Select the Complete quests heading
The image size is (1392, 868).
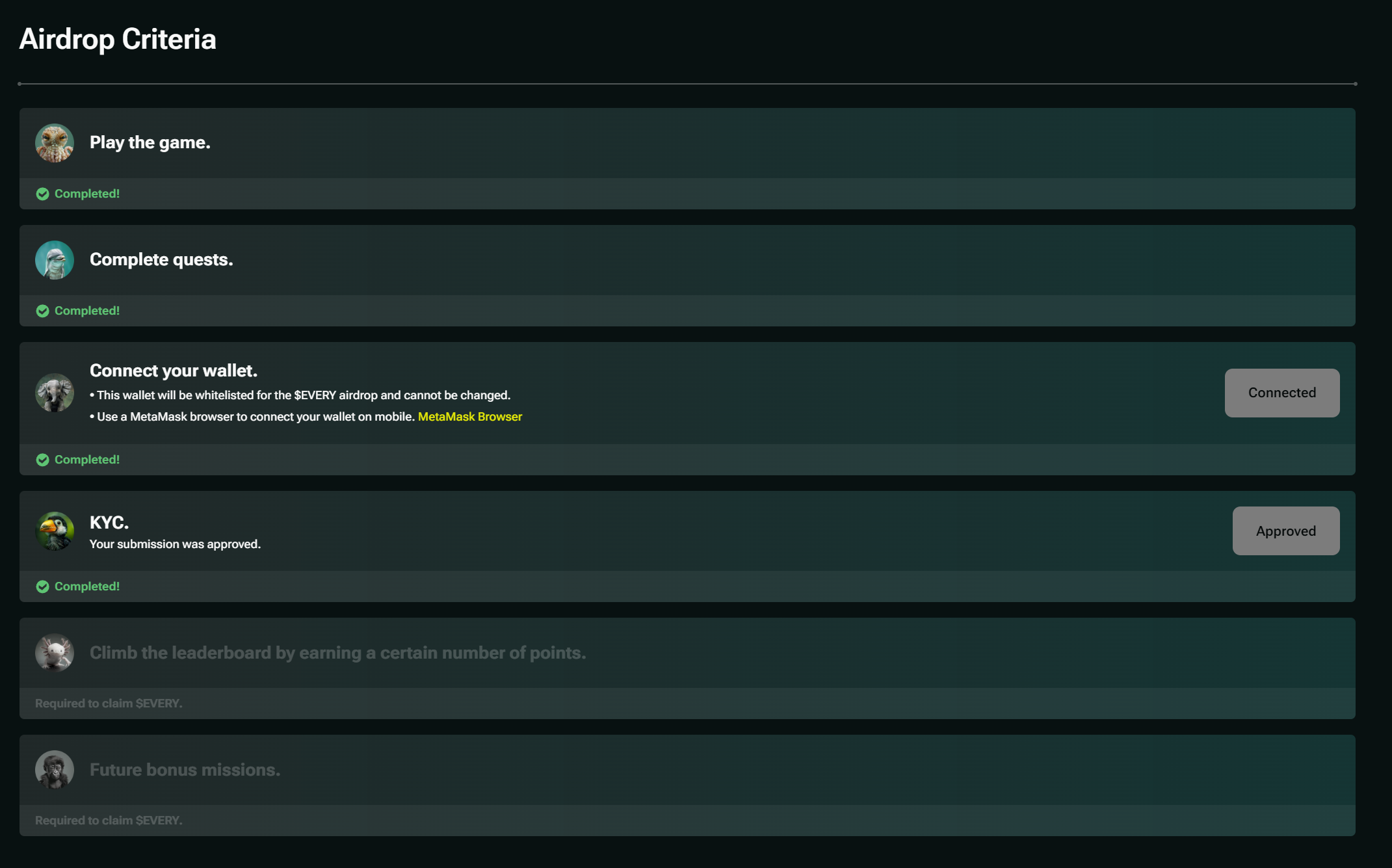coord(161,259)
